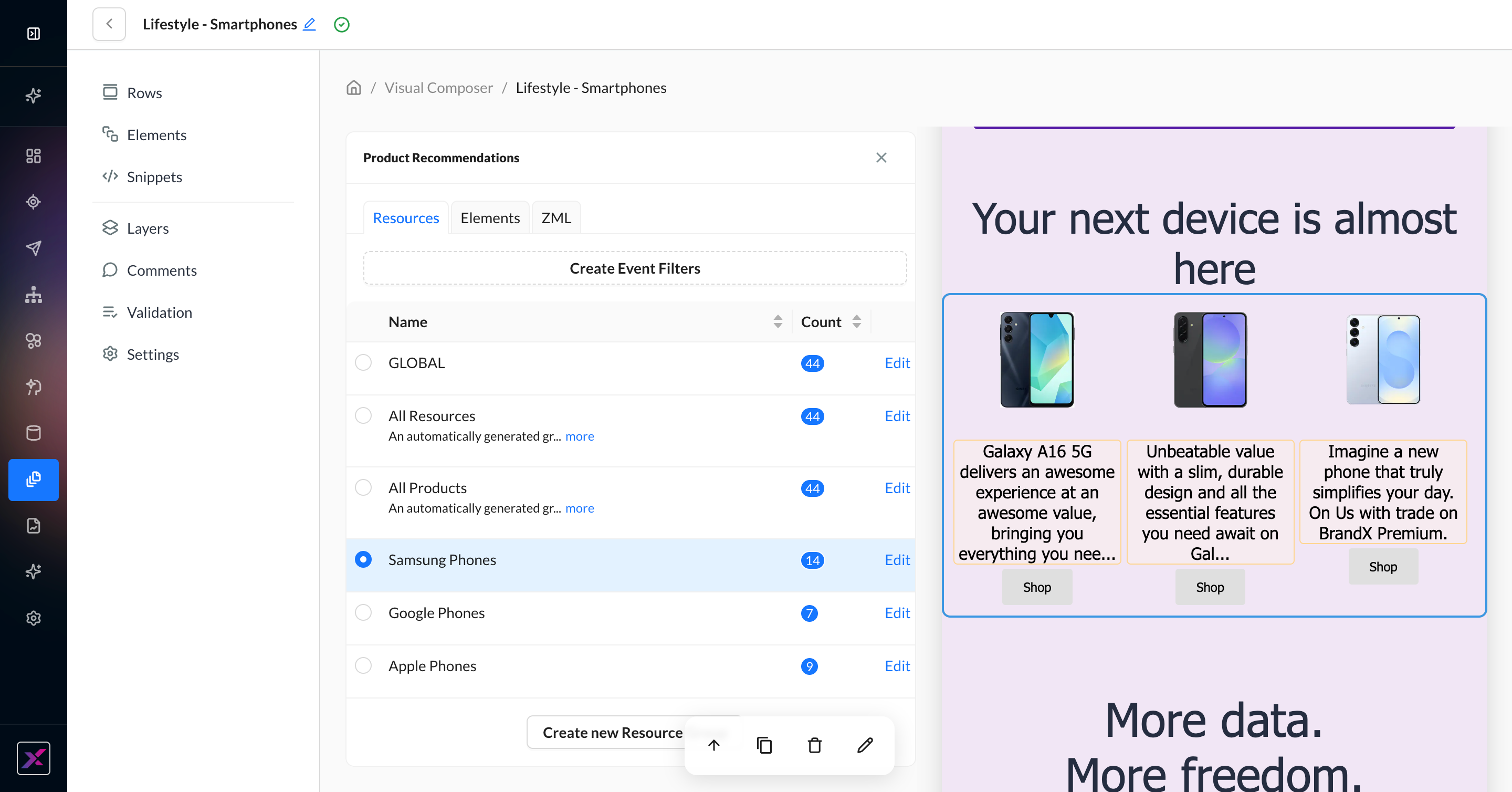Screen dimensions: 1512x792
Task: Click Edit link for Google Phones
Action: [x=897, y=613]
